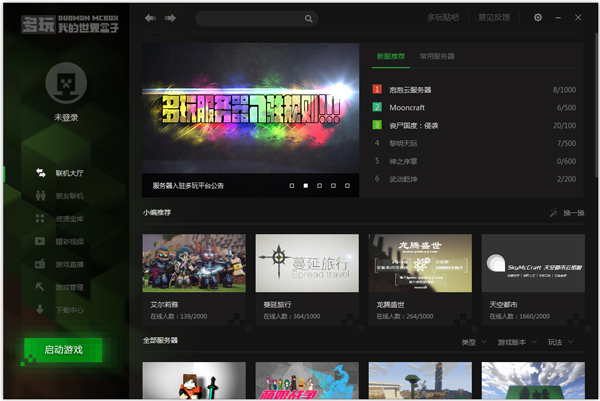Open the 意见反馈 feedback link
This screenshot has width=600, height=401.
click(x=494, y=18)
